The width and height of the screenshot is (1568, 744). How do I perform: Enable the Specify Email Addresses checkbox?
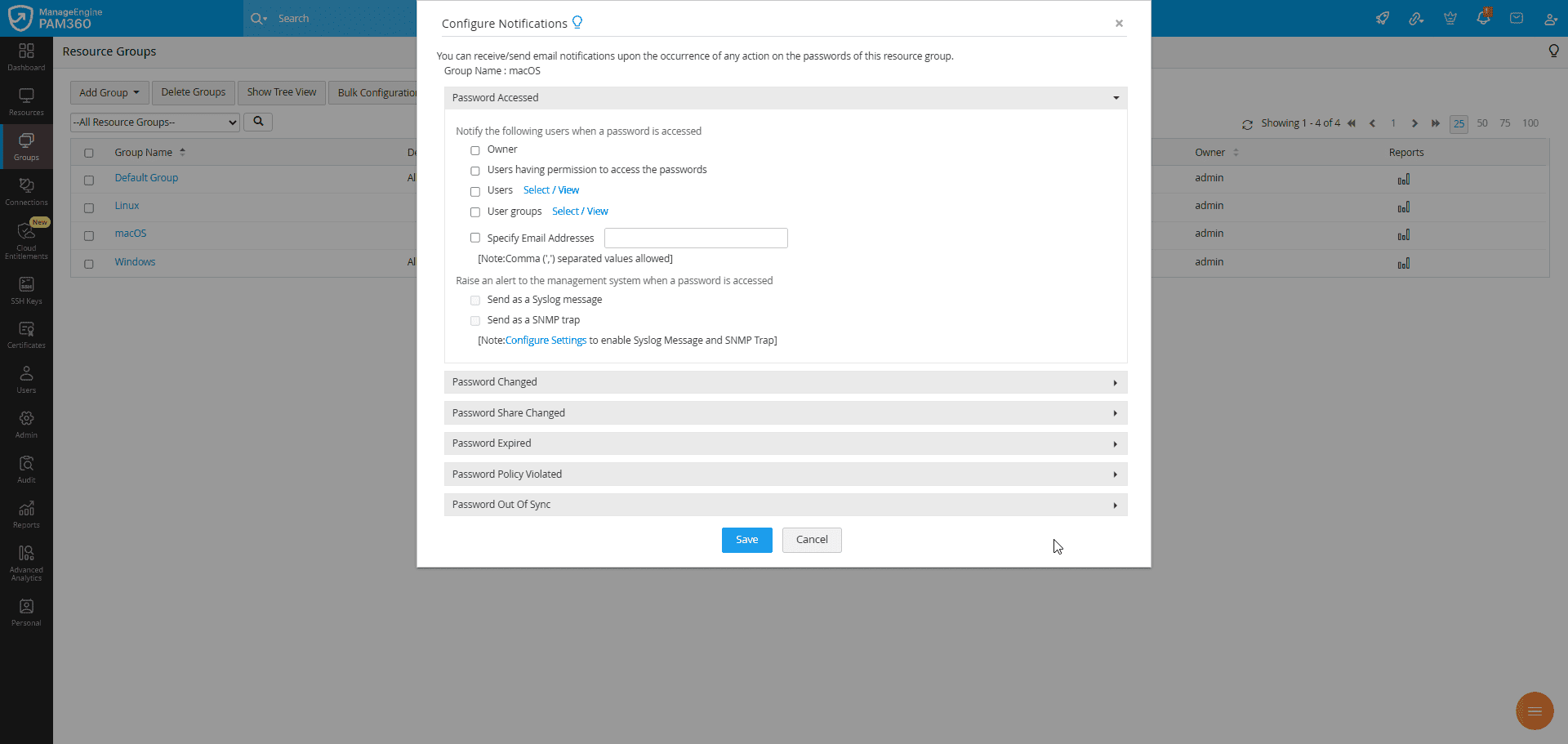click(475, 238)
